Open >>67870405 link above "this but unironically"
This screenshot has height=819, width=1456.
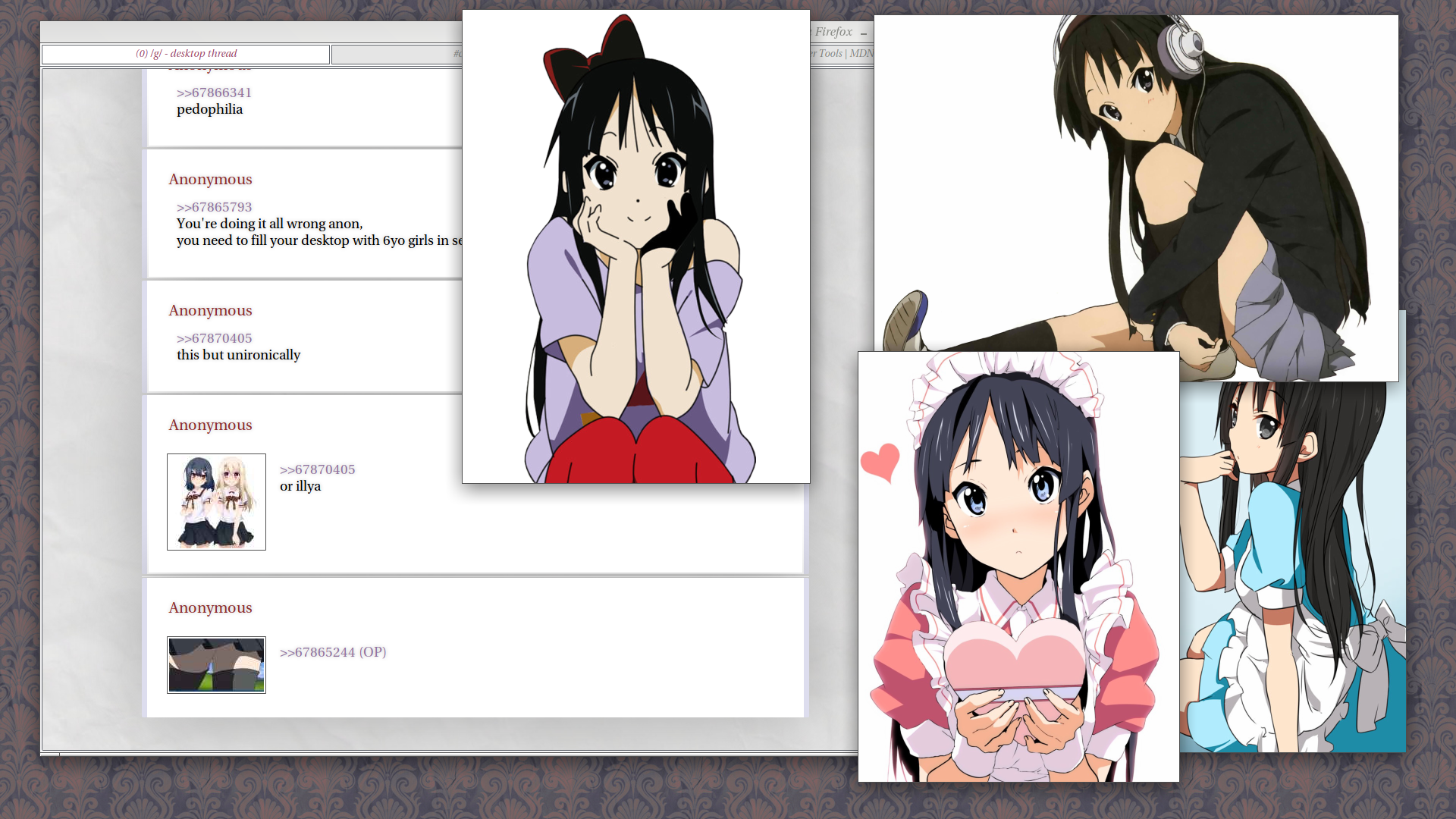click(214, 338)
